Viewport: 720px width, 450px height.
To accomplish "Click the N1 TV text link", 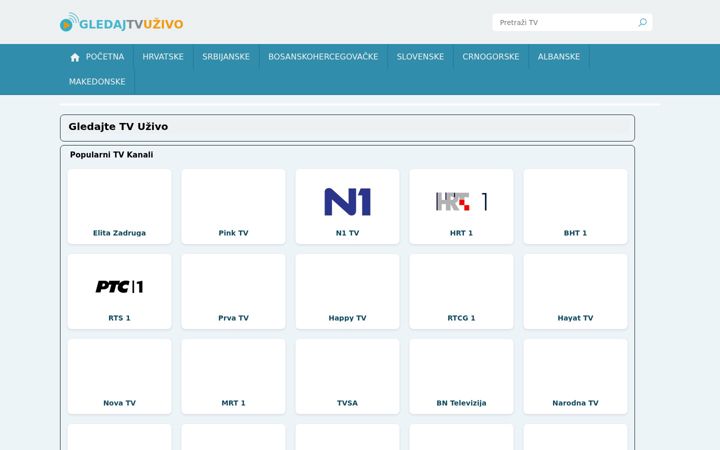I will point(348,233).
